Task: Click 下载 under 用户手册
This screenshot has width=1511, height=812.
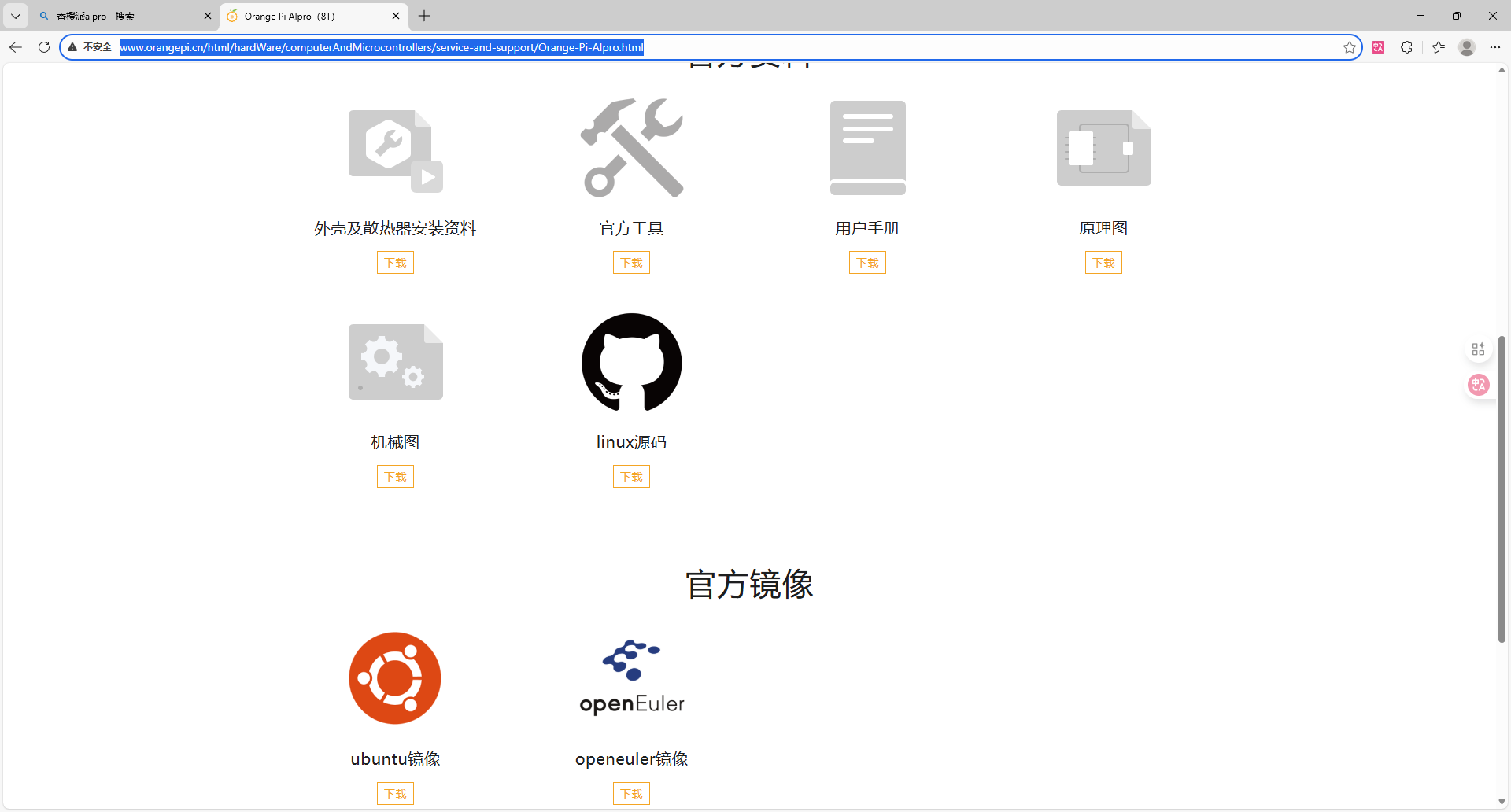Action: point(867,262)
